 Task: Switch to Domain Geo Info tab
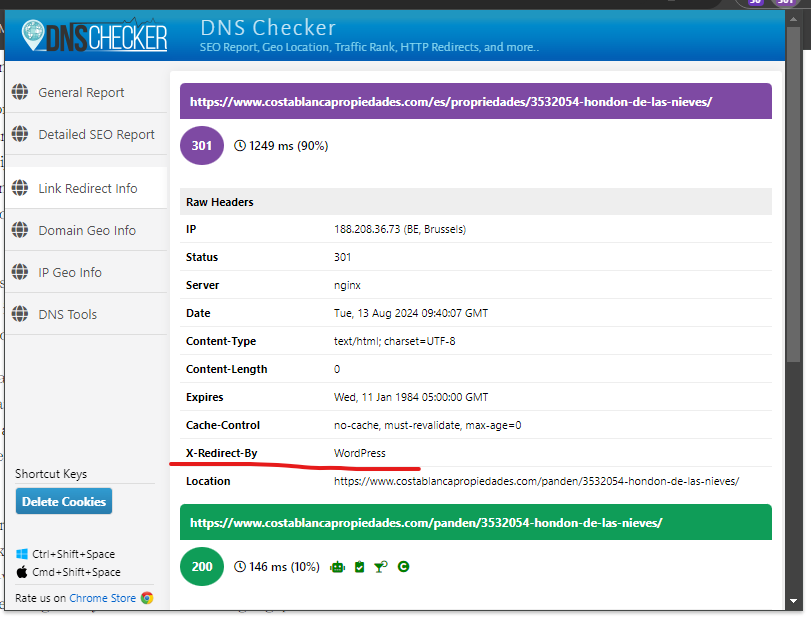pyautogui.click(x=87, y=230)
